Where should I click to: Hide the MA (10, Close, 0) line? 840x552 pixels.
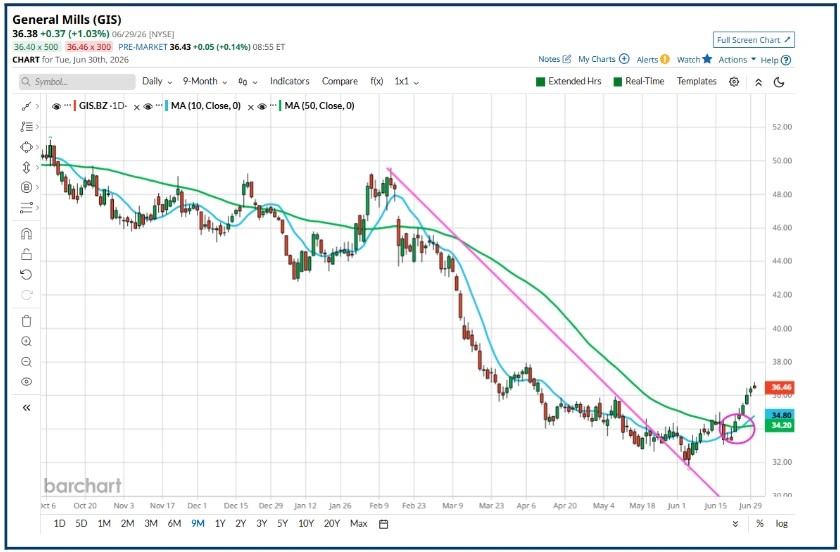click(x=148, y=106)
